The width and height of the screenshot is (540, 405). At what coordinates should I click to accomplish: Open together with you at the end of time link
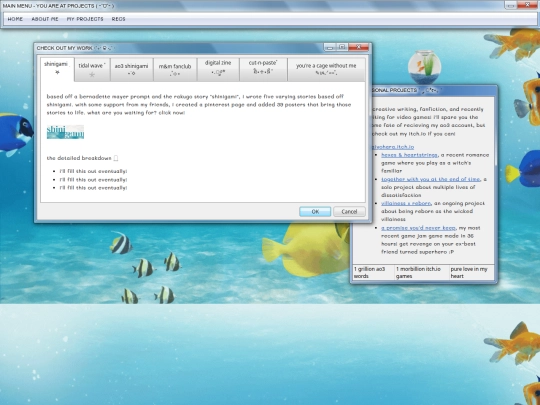(x=430, y=179)
